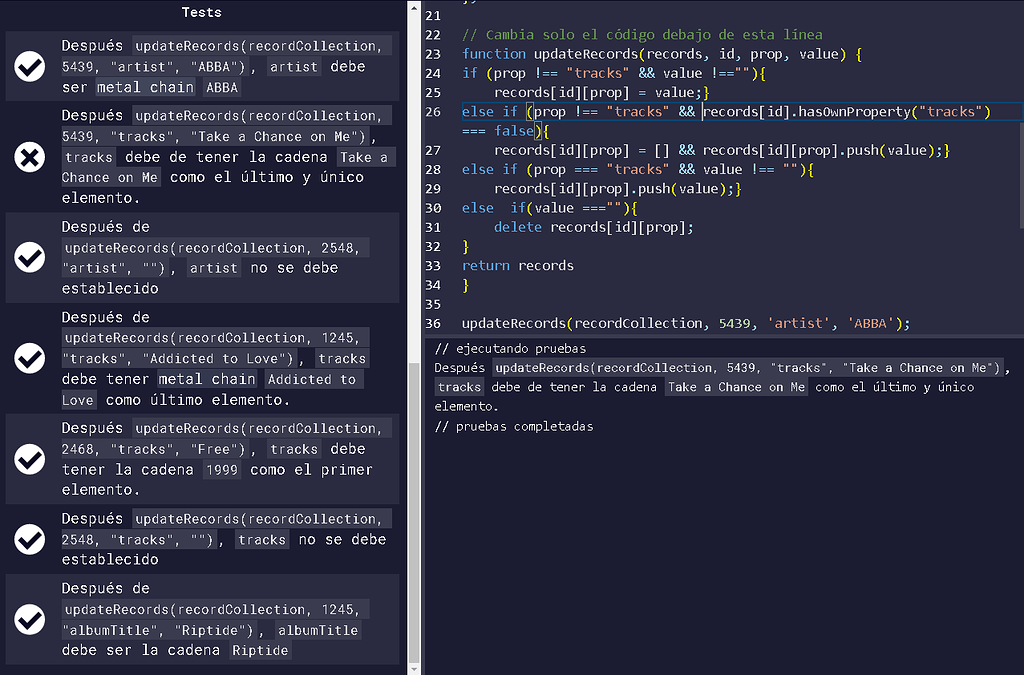The width and height of the screenshot is (1024, 675).
Task: Click the checkmark on the 'artist no se debe establecido' test
Action: pos(29,257)
